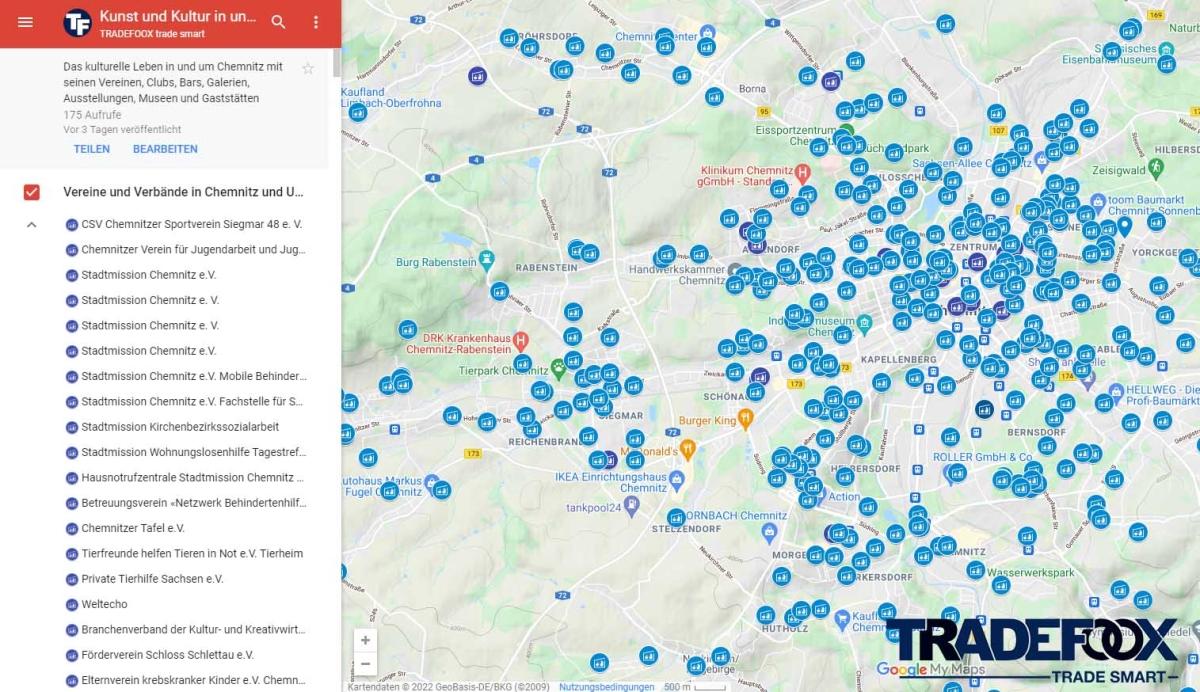Uncheck the Vereine und Verbände layer
The height and width of the screenshot is (692, 1200).
tap(31, 192)
